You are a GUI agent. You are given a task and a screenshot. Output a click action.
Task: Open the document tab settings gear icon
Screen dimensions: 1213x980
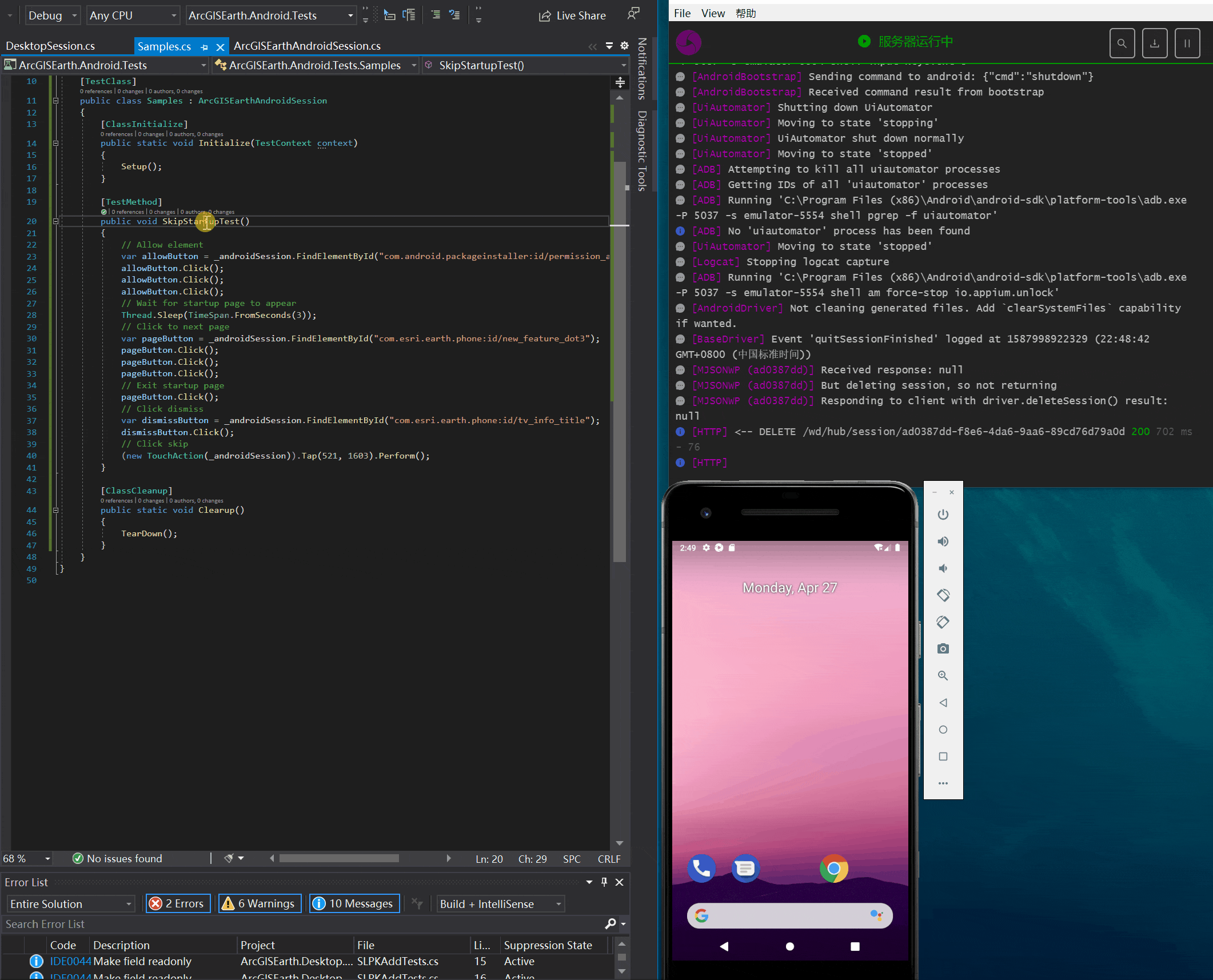pyautogui.click(x=624, y=46)
